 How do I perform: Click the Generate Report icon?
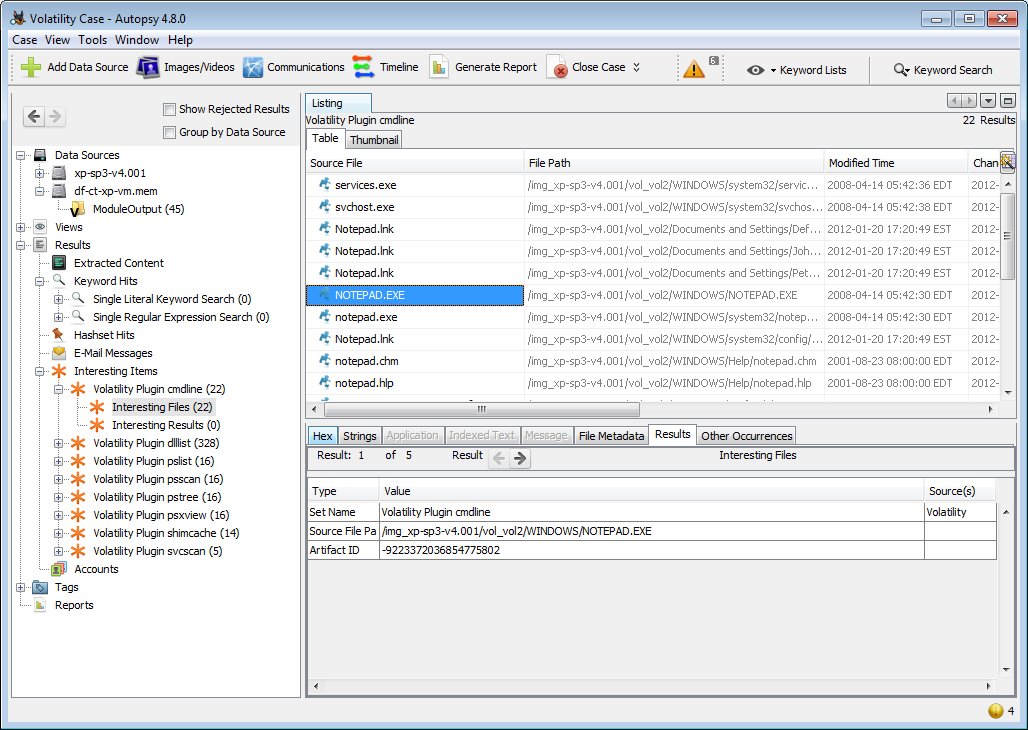point(439,68)
